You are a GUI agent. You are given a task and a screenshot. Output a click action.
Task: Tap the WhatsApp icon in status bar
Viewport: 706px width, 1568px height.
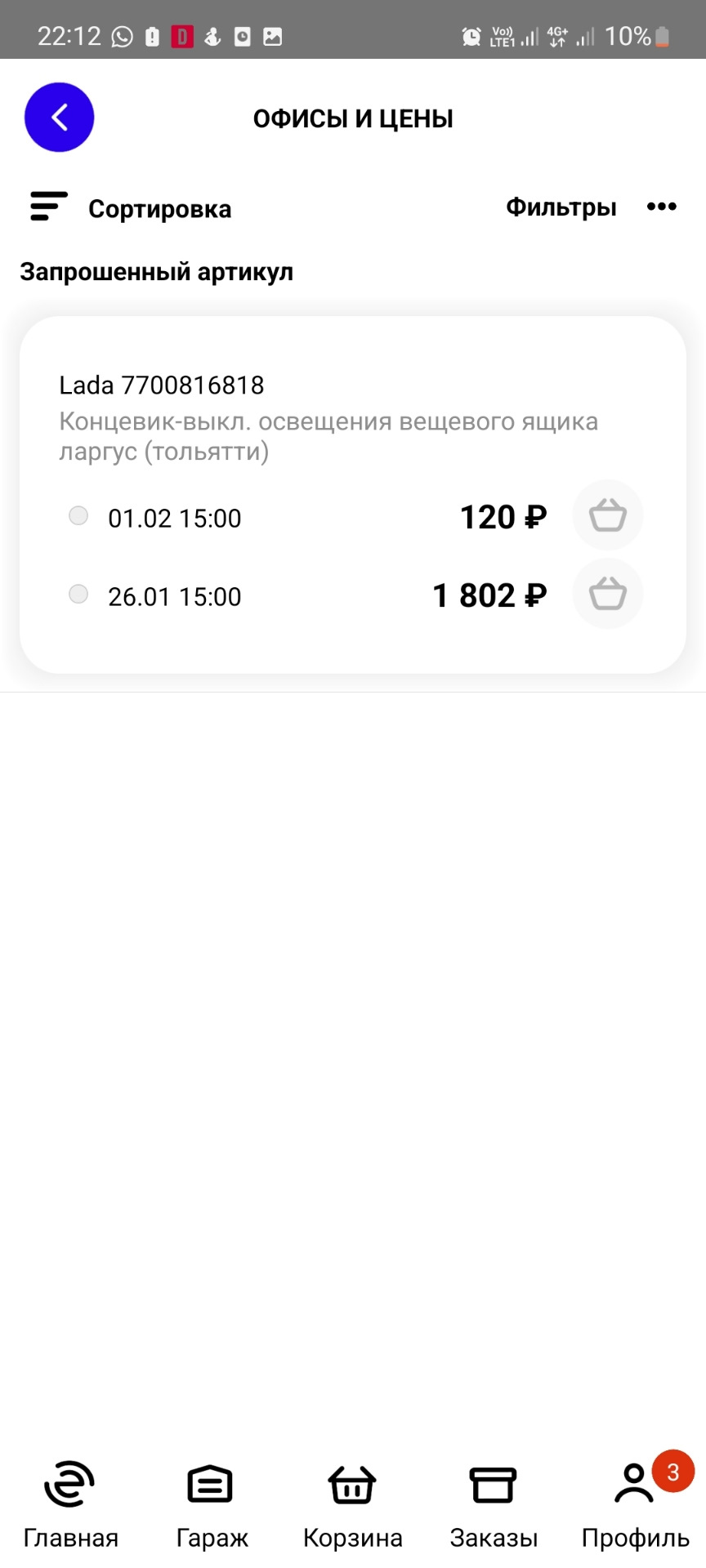click(123, 37)
